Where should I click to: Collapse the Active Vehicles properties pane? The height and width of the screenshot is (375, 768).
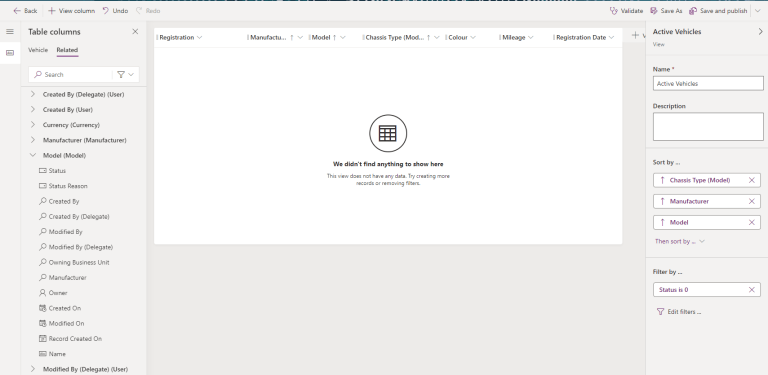coord(760,32)
